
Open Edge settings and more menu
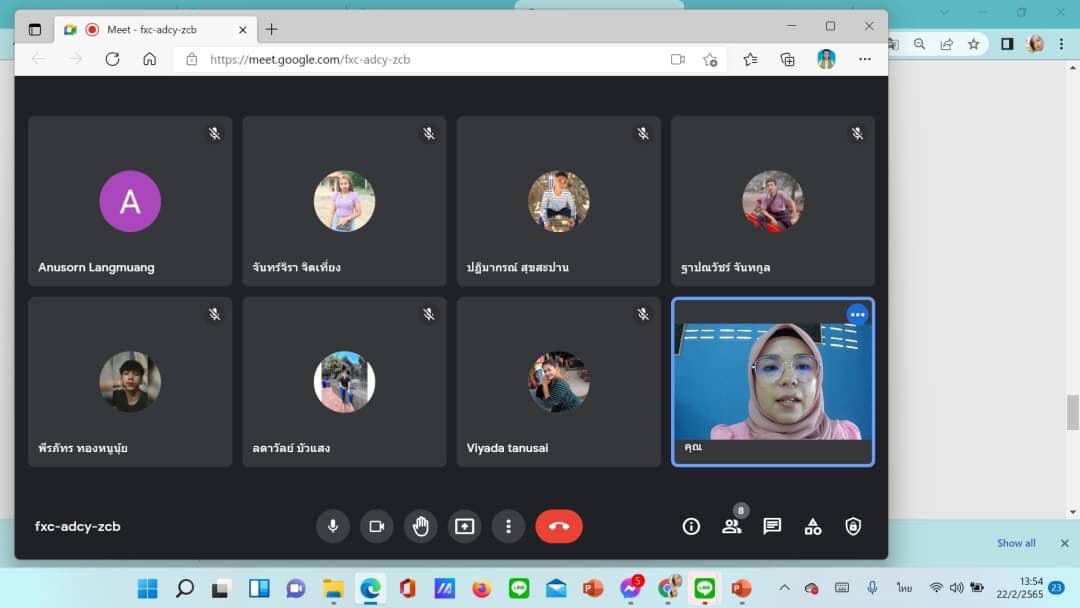(865, 59)
